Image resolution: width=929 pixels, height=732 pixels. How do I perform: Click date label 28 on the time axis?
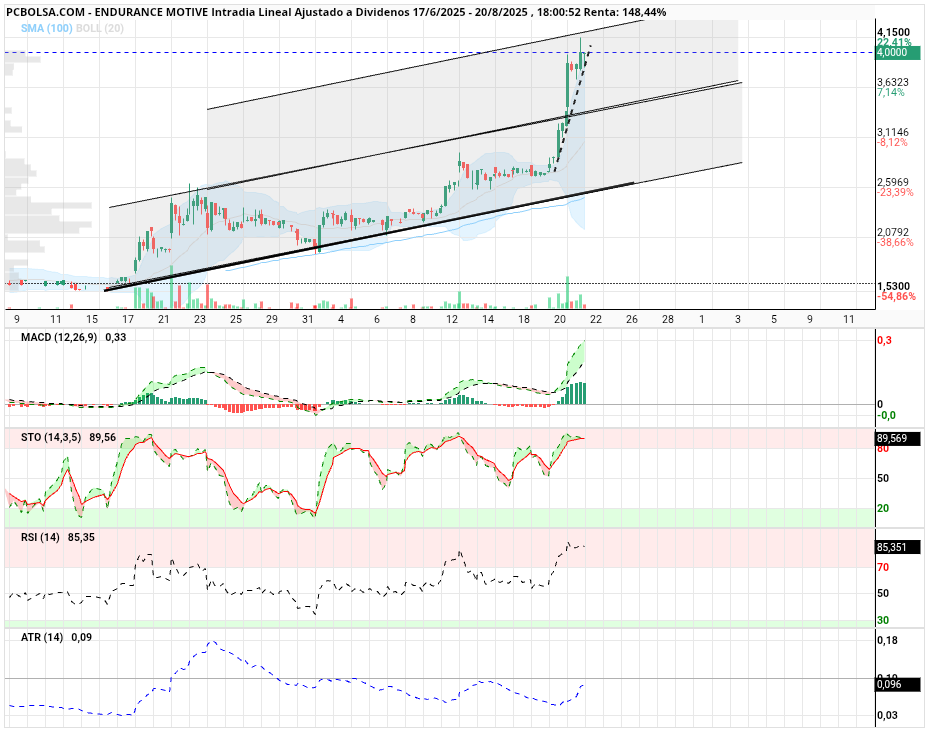668,319
